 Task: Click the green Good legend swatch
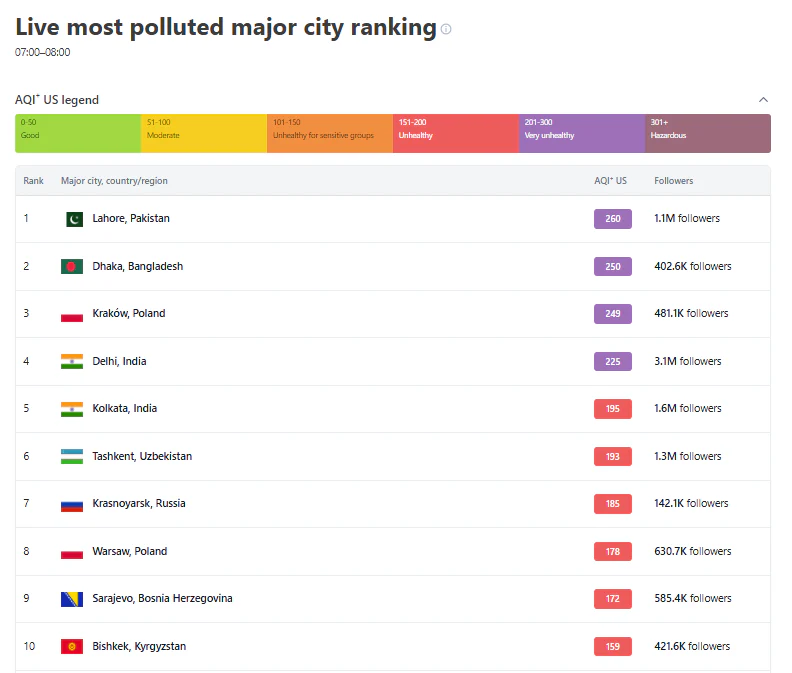[78, 133]
